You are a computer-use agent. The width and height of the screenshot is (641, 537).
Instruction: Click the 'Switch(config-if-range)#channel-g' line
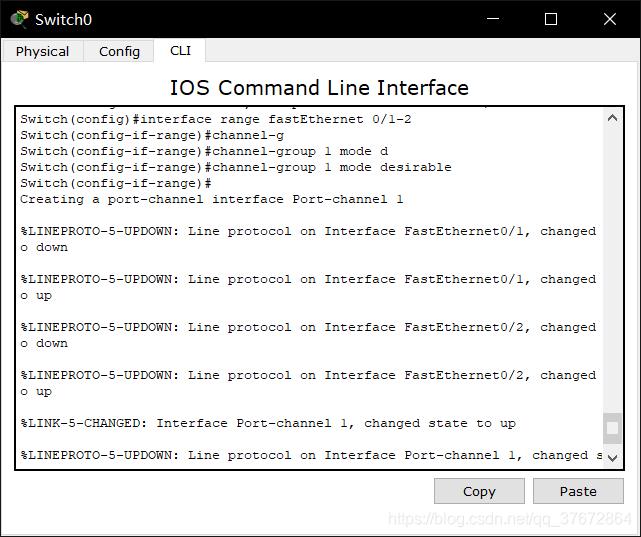[152, 135]
